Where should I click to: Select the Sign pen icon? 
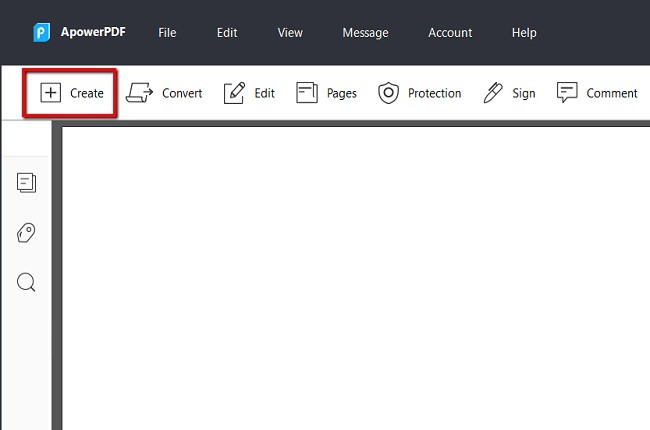[493, 93]
